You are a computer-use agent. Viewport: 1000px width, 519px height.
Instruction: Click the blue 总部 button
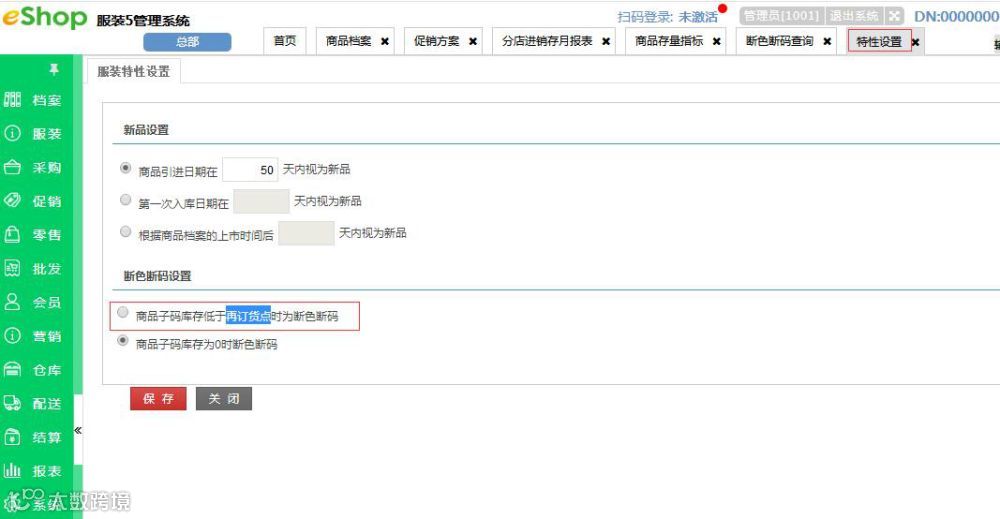click(188, 42)
